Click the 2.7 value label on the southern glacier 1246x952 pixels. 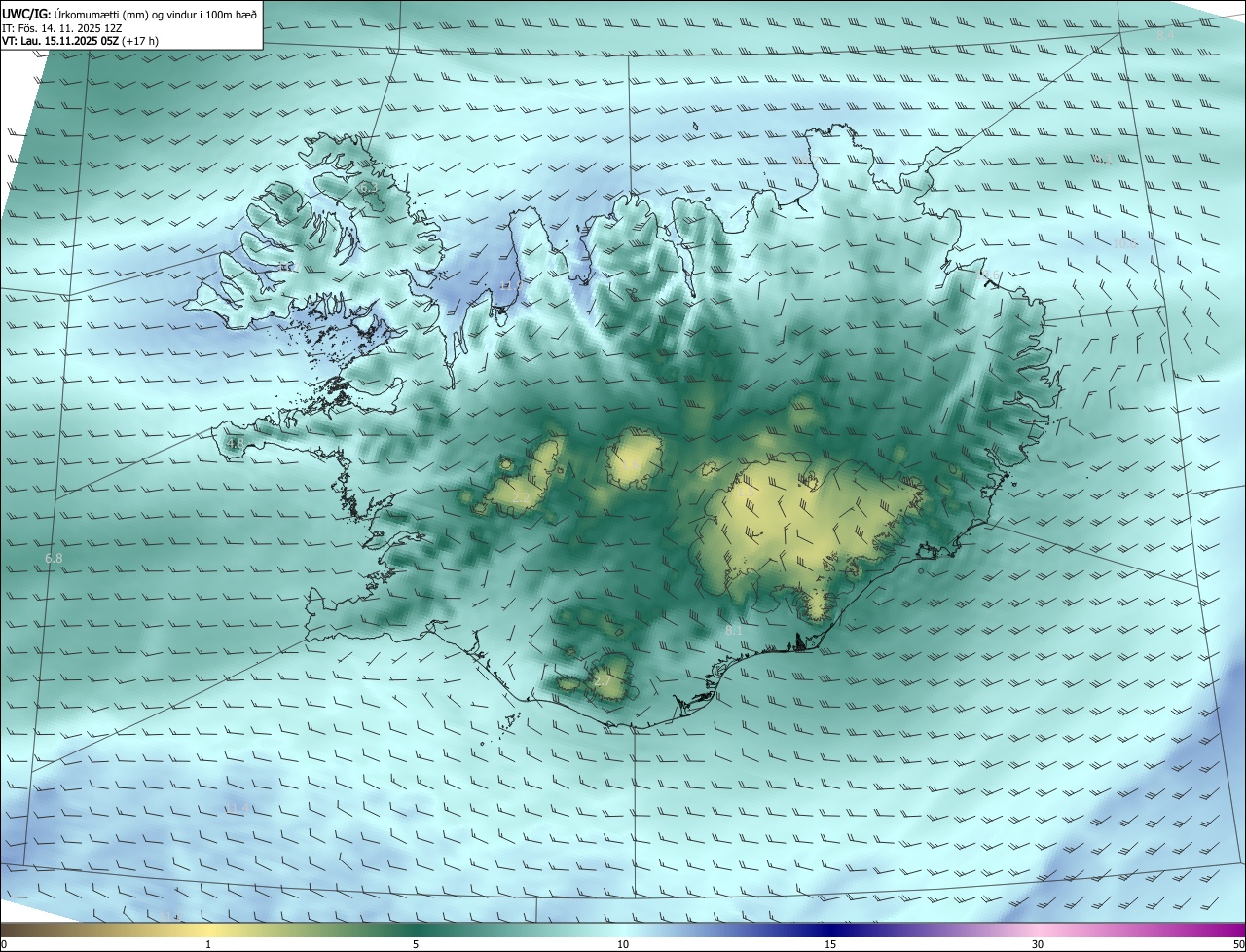pos(601,682)
